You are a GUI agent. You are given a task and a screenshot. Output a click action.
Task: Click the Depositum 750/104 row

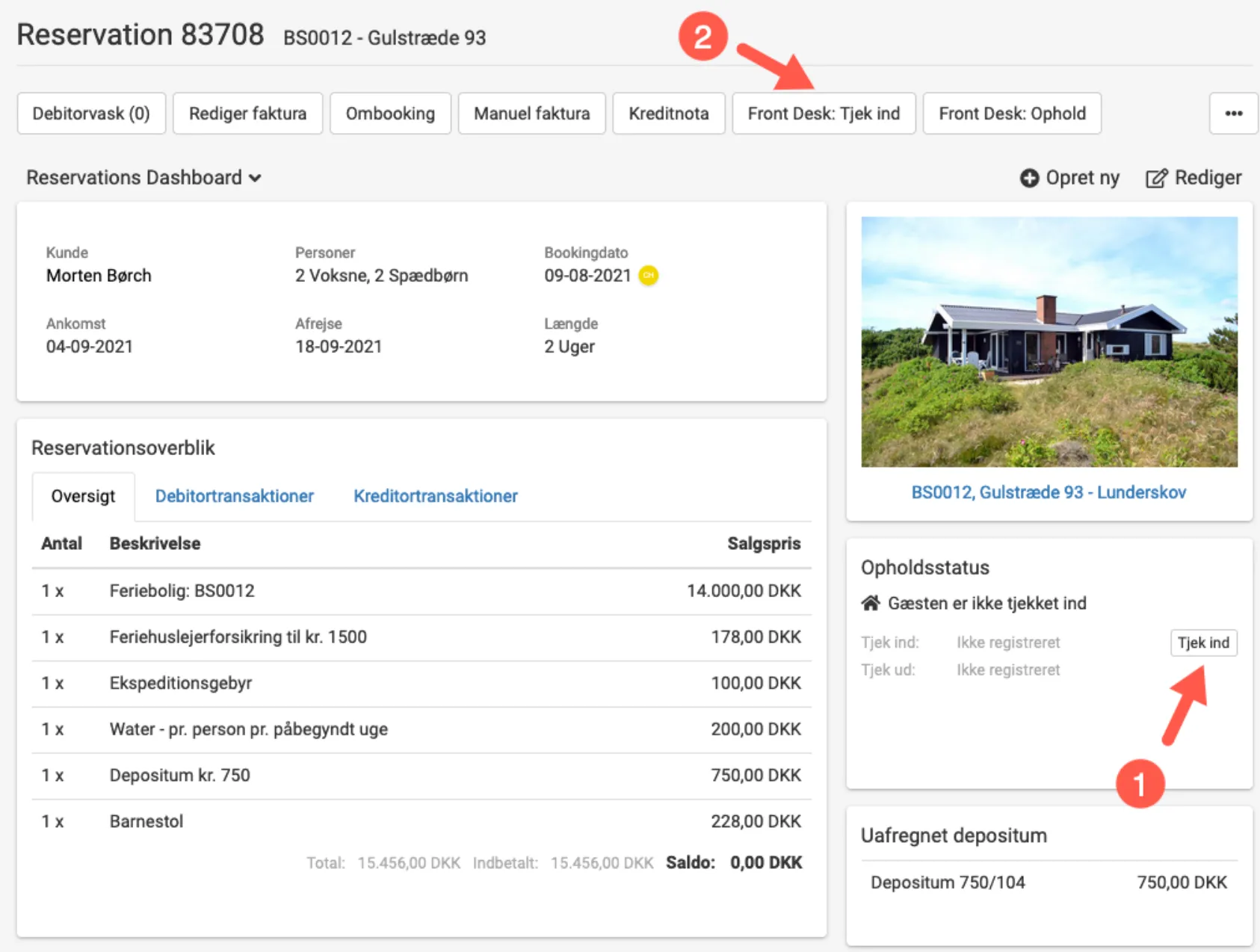tap(1048, 883)
